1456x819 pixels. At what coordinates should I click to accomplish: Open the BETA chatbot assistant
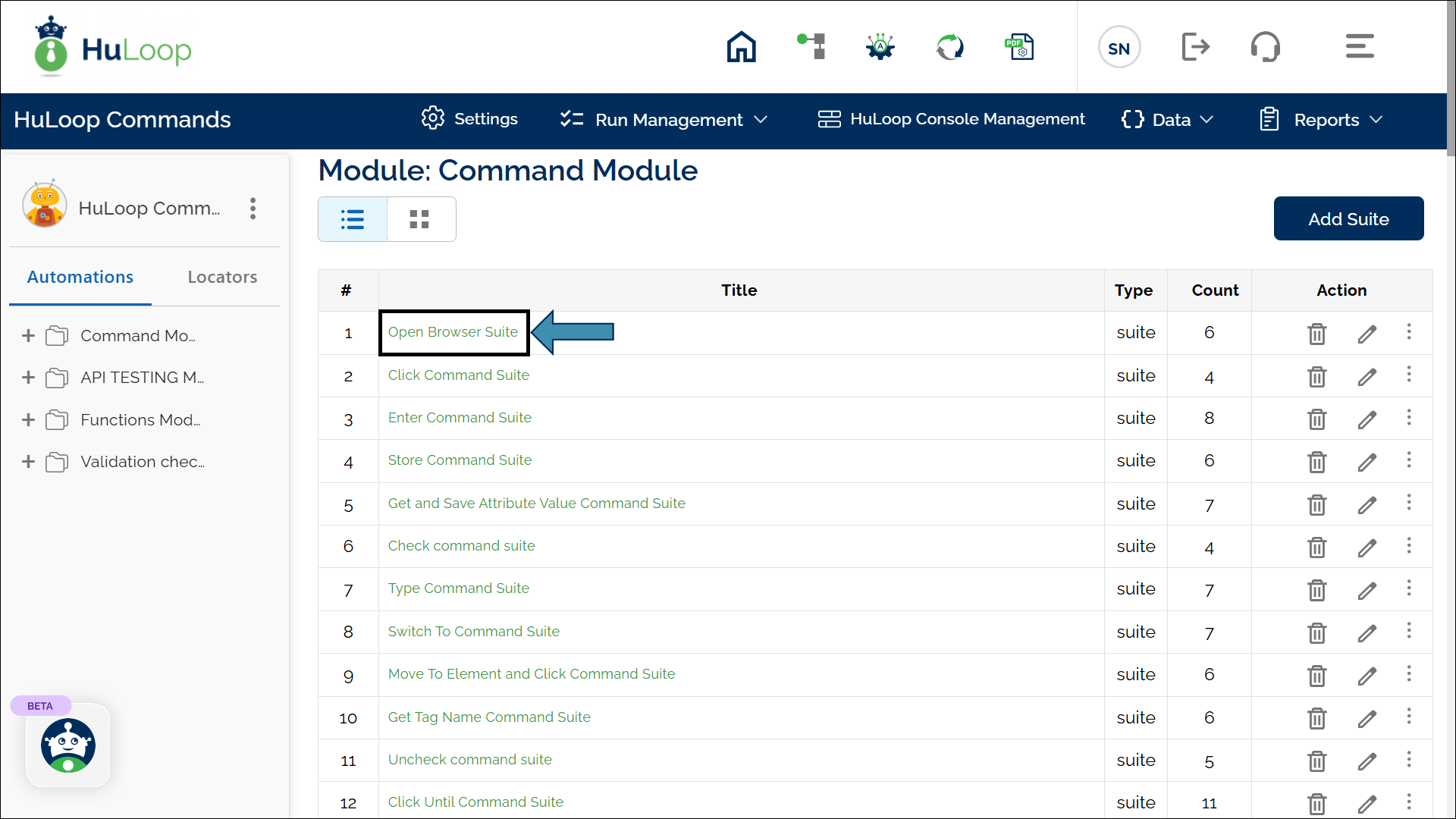(68, 745)
